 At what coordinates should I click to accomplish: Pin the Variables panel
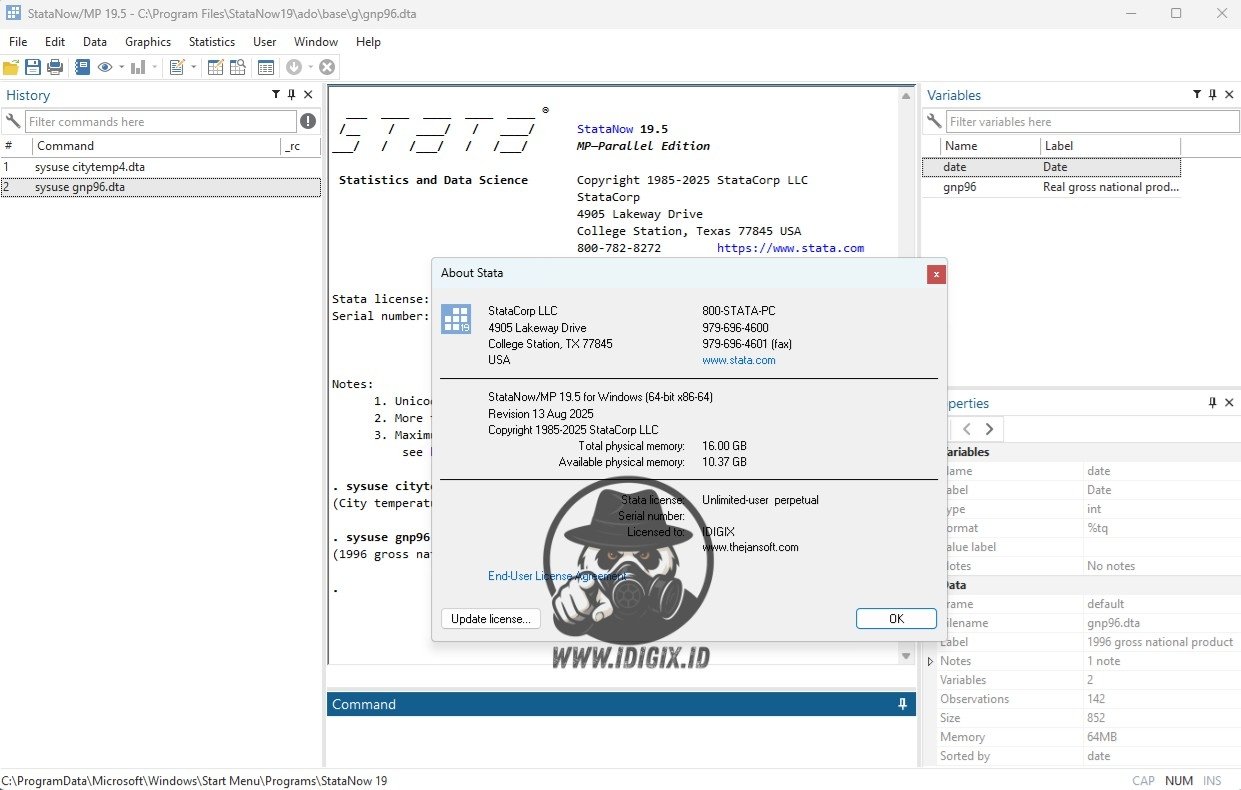tap(1213, 95)
